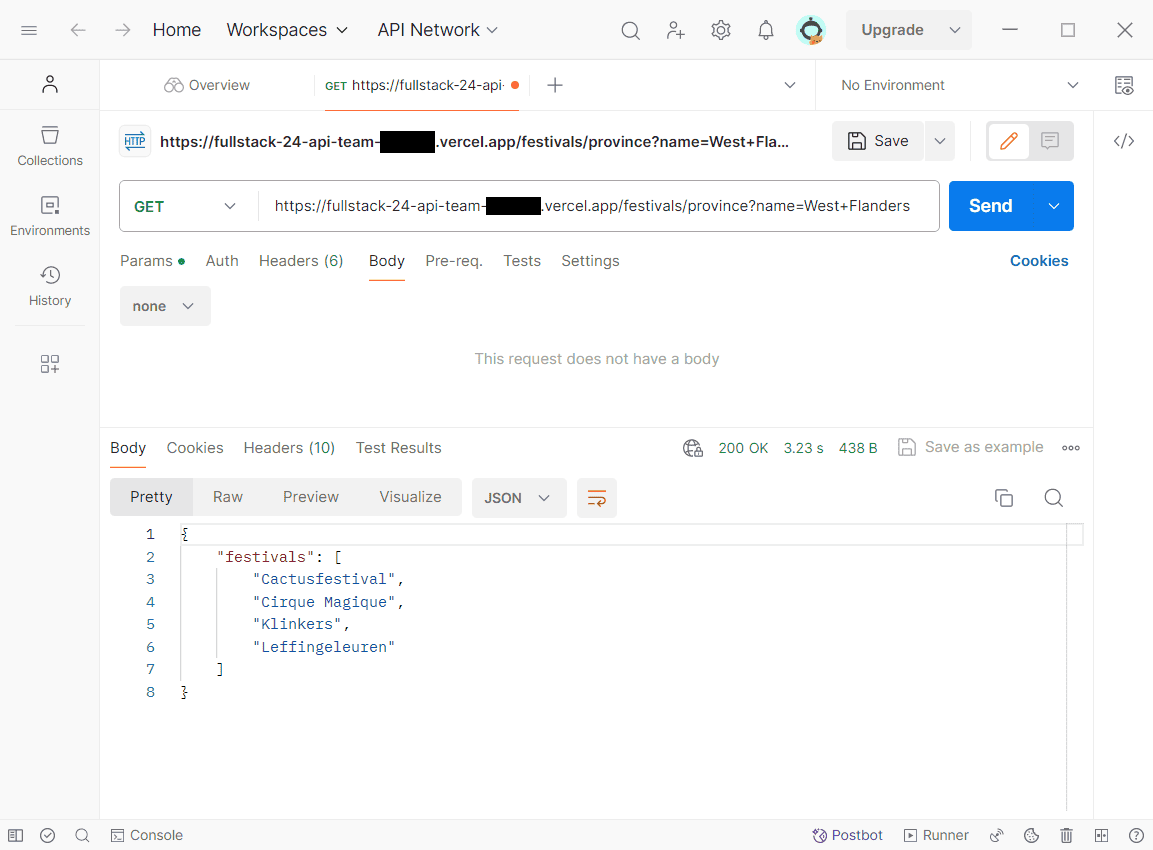Click the Cookies link
The image size is (1153, 850).
tap(1039, 261)
